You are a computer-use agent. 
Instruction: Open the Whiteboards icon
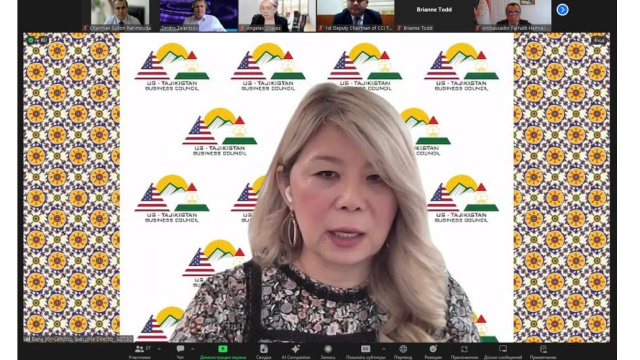coord(503,349)
